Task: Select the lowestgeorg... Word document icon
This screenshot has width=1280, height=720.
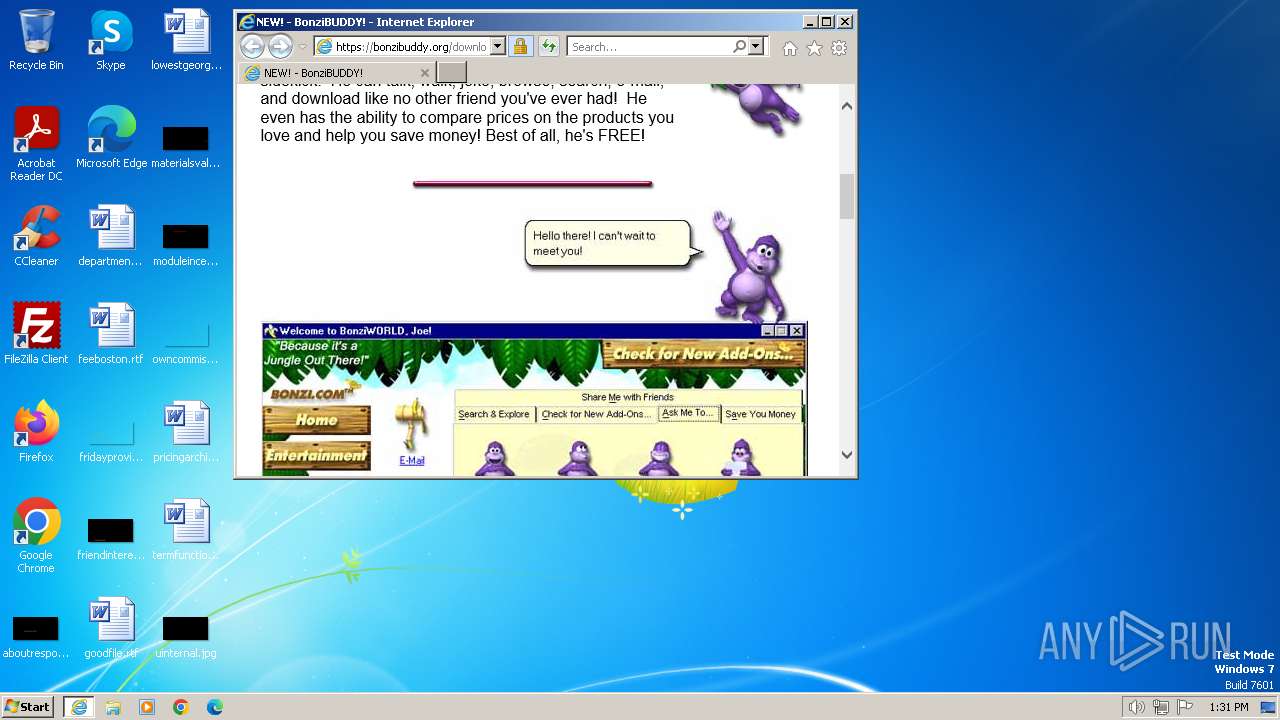Action: click(x=186, y=41)
